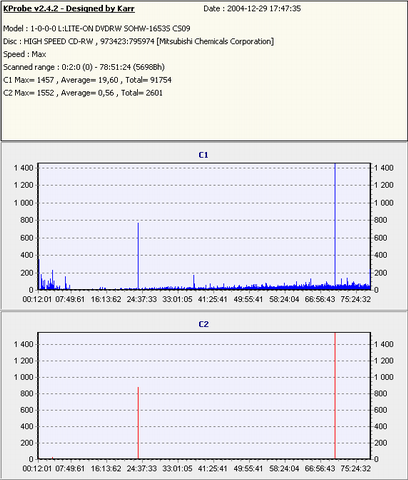Select the Model LITE-ON DVDRW line
Viewport: 408px width, 480px height.
[x=97, y=28]
